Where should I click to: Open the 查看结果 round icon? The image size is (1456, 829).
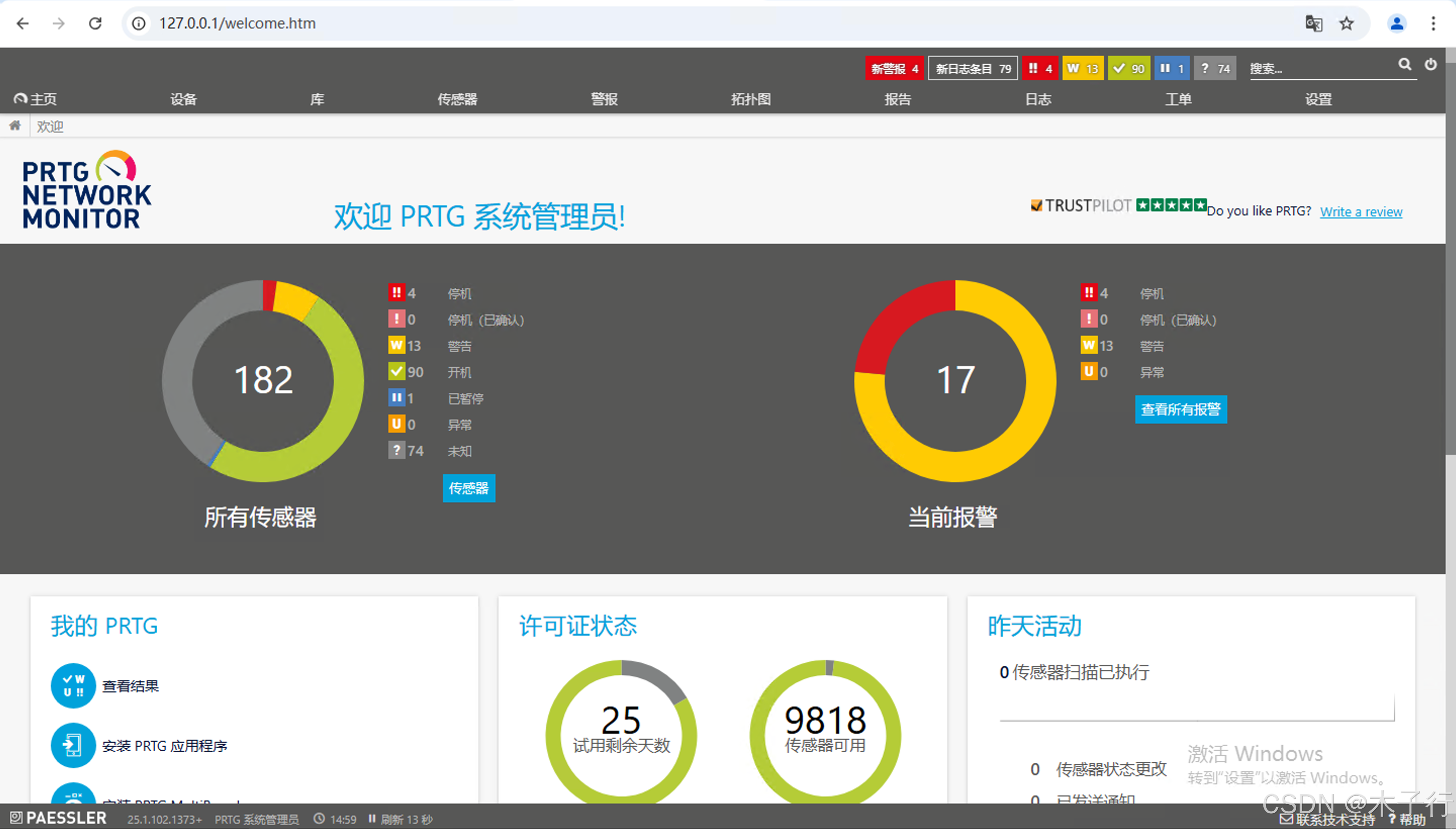pyautogui.click(x=73, y=685)
